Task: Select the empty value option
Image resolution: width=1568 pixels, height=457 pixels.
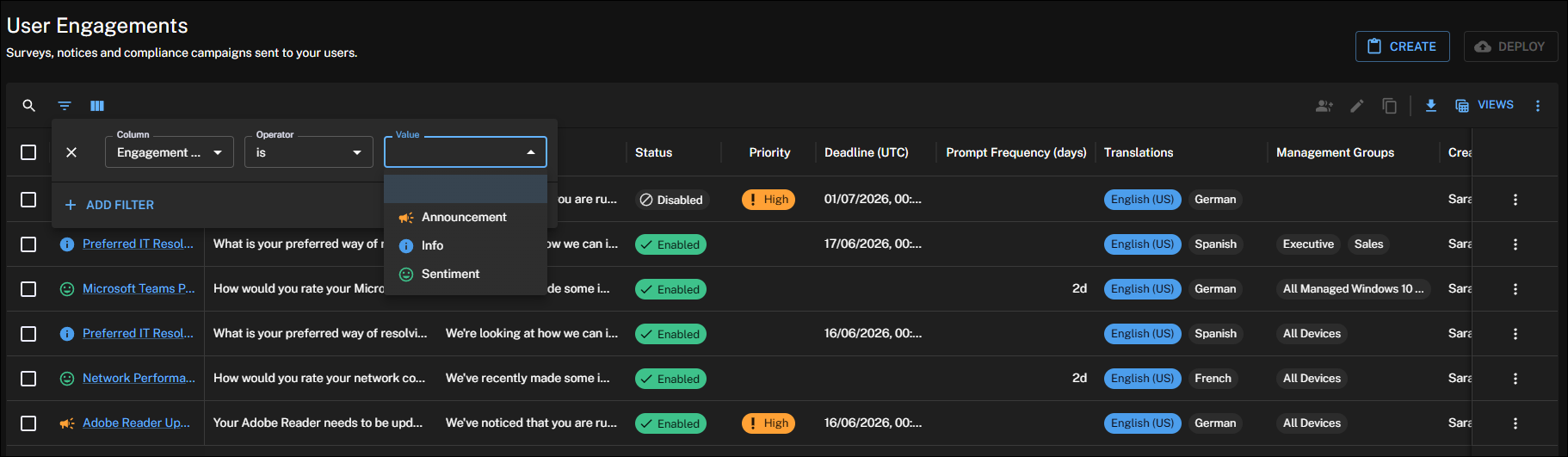Action: click(x=466, y=188)
